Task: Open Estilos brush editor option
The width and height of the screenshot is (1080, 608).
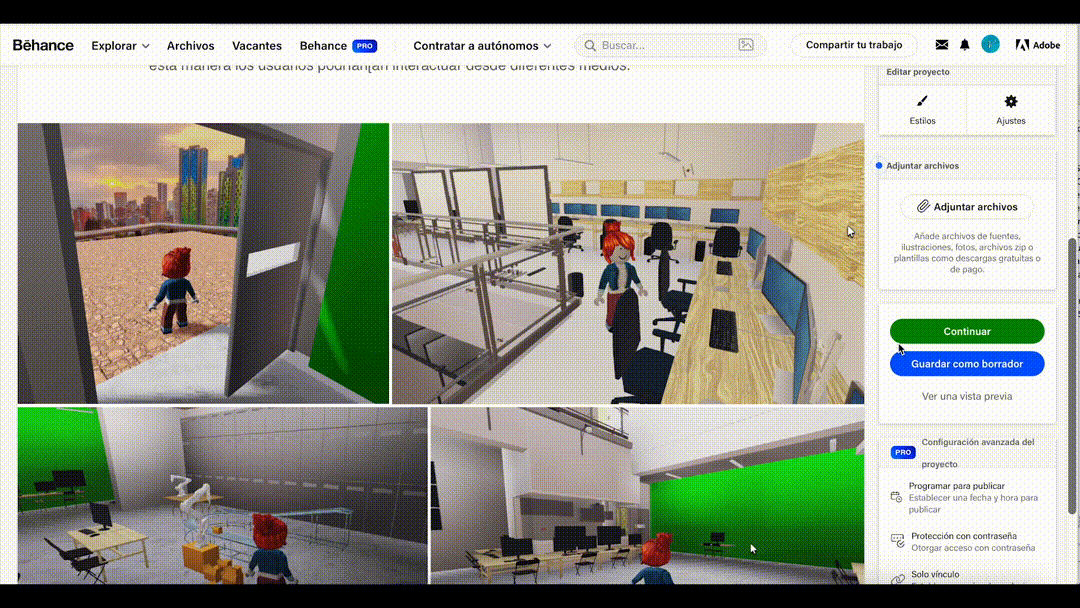Action: tap(922, 109)
